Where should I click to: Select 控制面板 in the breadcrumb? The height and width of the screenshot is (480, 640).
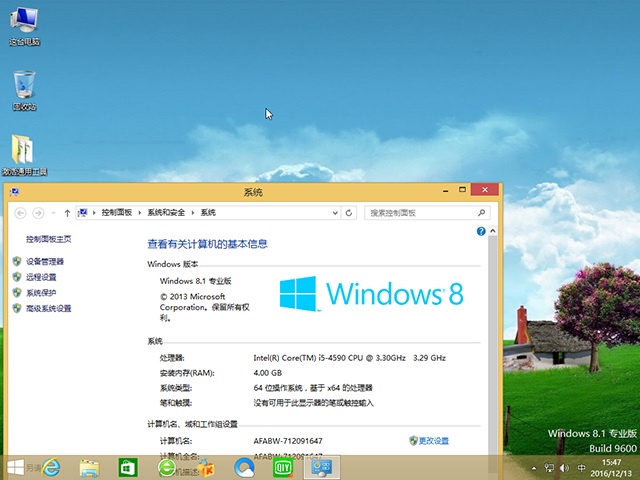pos(117,213)
